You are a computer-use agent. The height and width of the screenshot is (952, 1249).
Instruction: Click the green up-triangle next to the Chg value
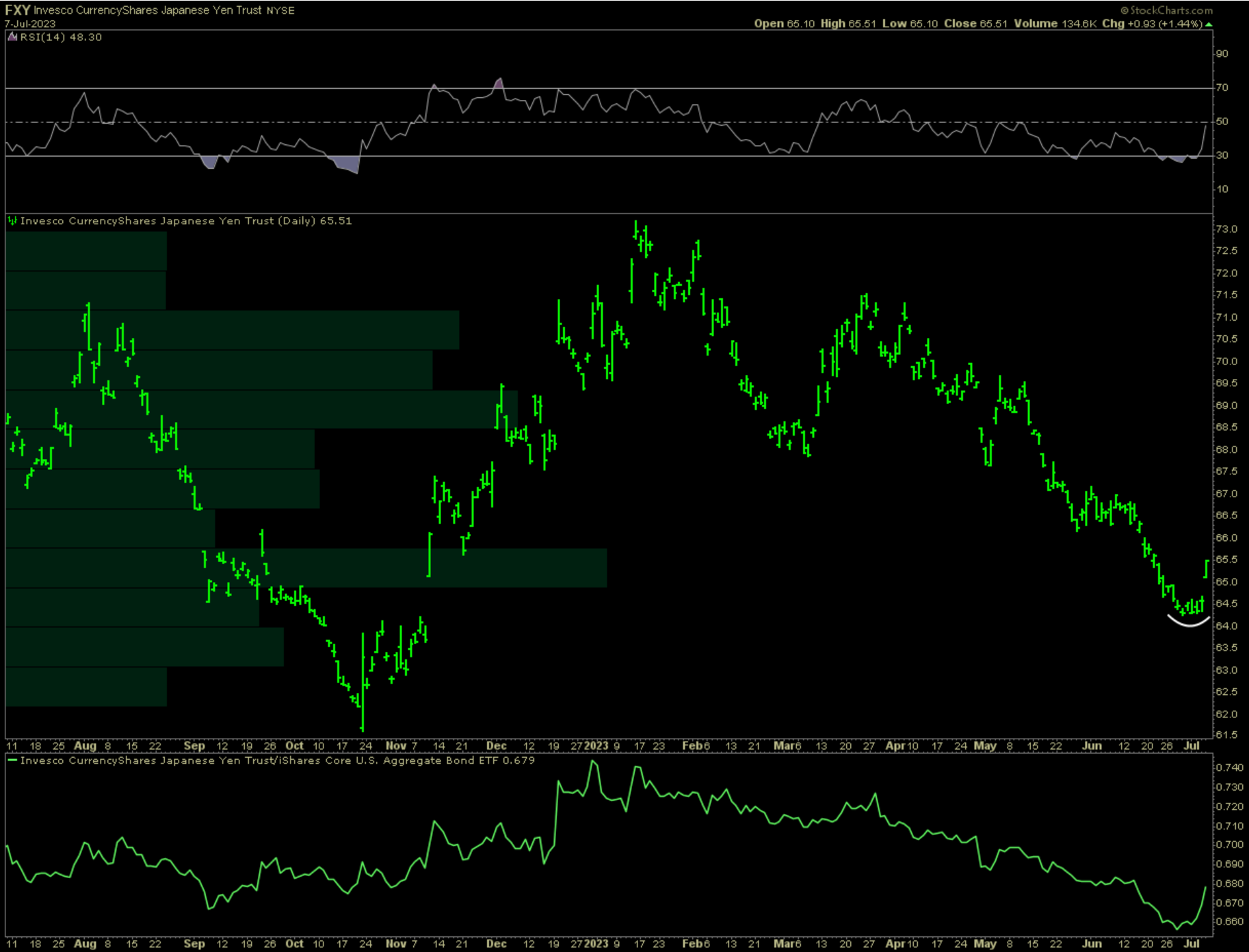tap(1209, 24)
